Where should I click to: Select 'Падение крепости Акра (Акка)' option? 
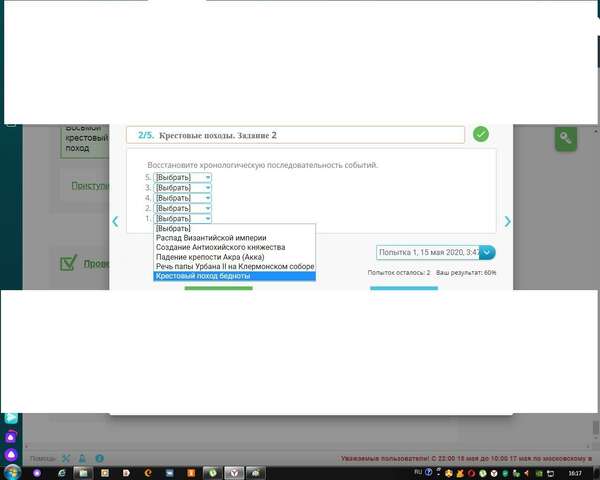click(x=234, y=257)
